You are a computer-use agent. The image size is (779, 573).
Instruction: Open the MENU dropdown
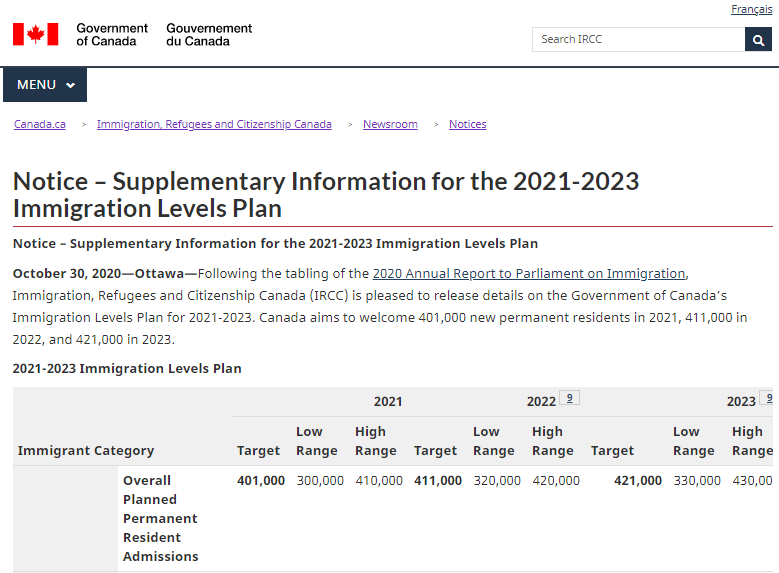tap(45, 85)
